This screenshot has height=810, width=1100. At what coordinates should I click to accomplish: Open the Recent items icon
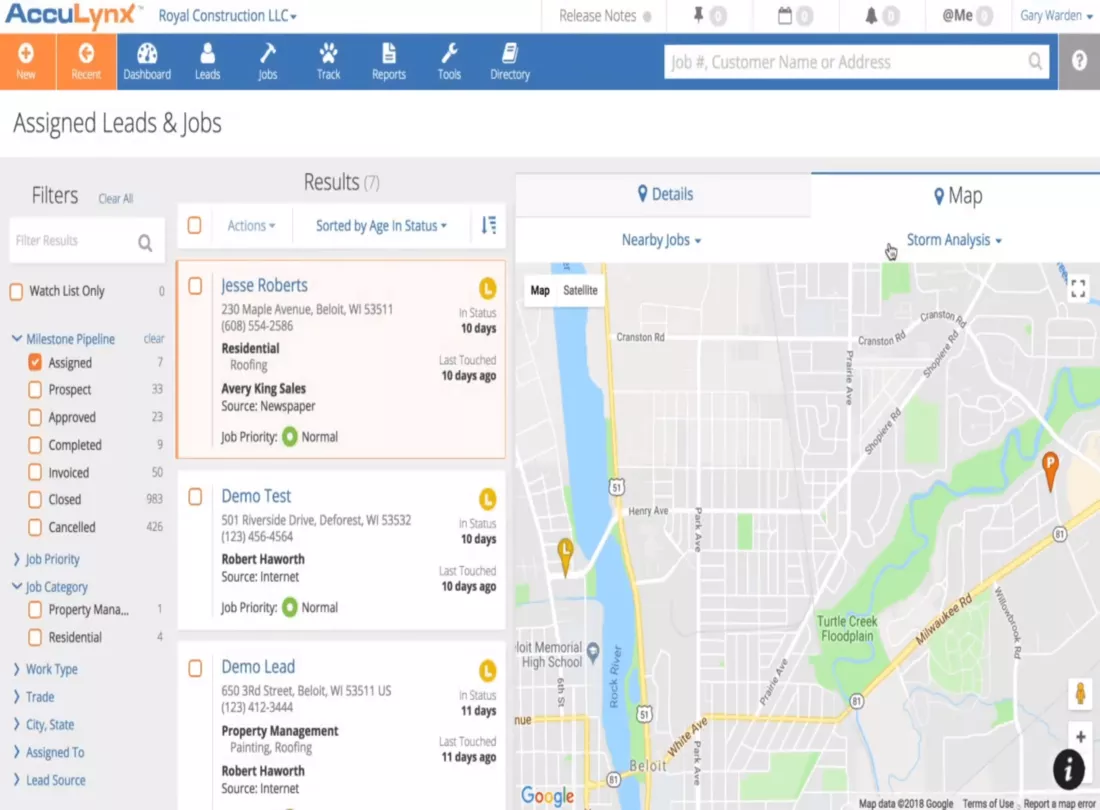pos(86,54)
